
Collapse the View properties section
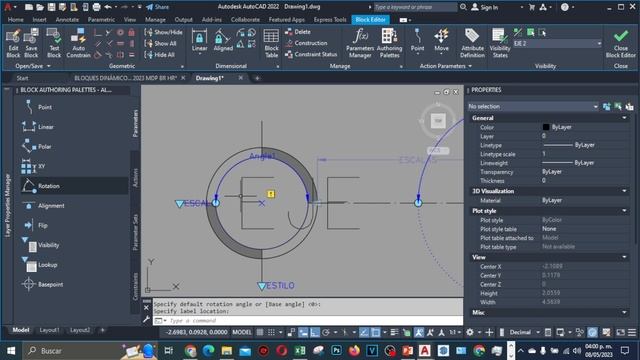tap(624, 257)
